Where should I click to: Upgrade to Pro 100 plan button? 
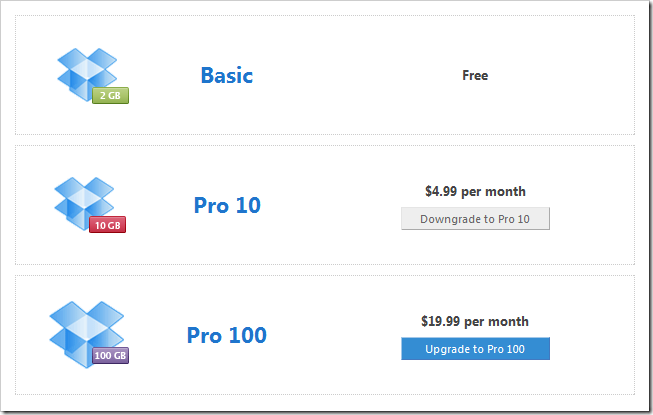tap(475, 348)
